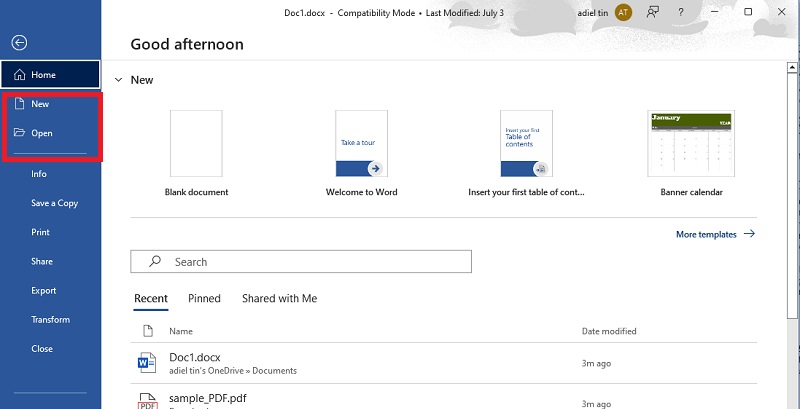Focus the Search input field
The width and height of the screenshot is (800, 409).
pyautogui.click(x=301, y=262)
